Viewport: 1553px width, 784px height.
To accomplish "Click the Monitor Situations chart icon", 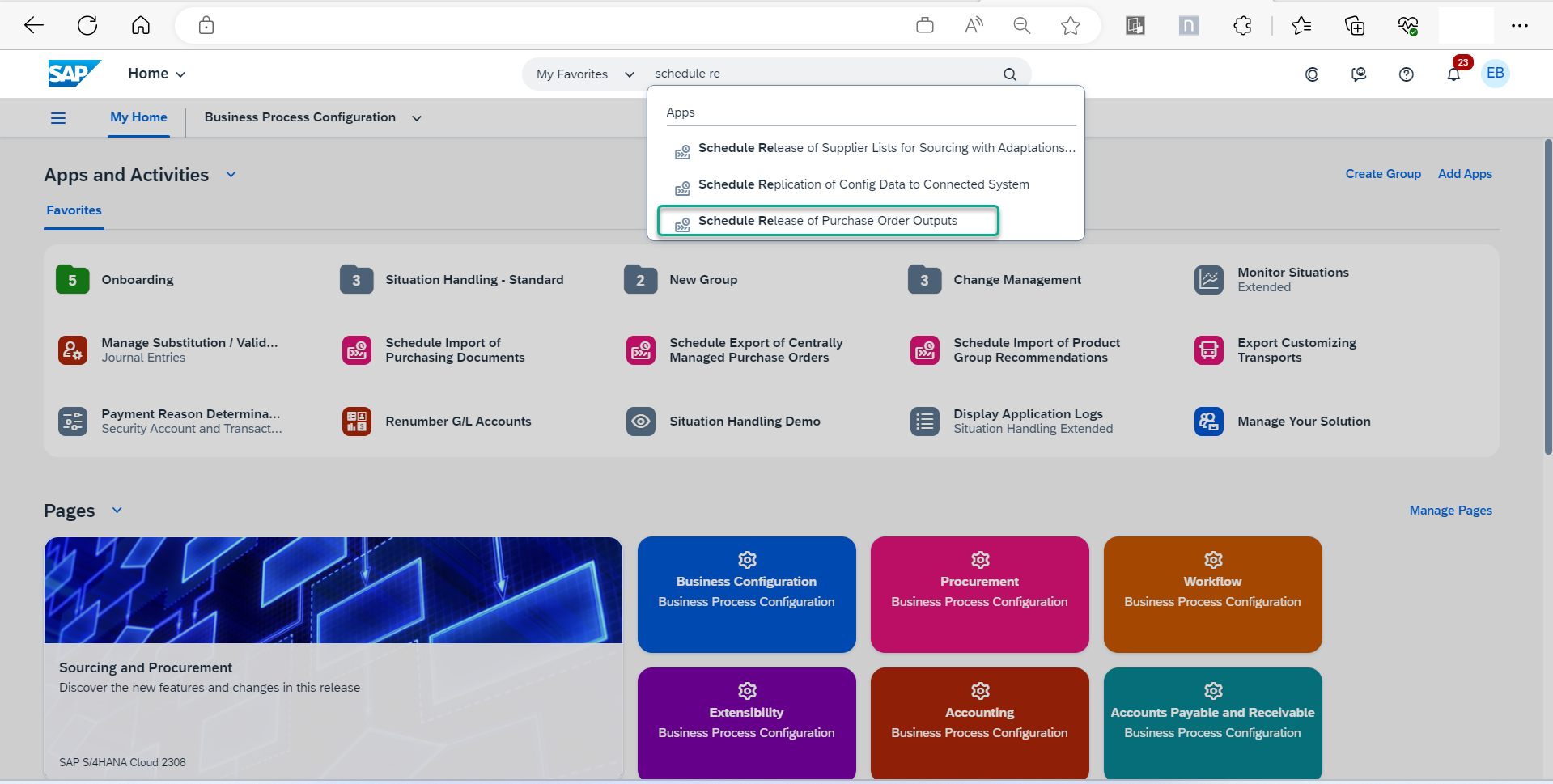I will tap(1209, 280).
